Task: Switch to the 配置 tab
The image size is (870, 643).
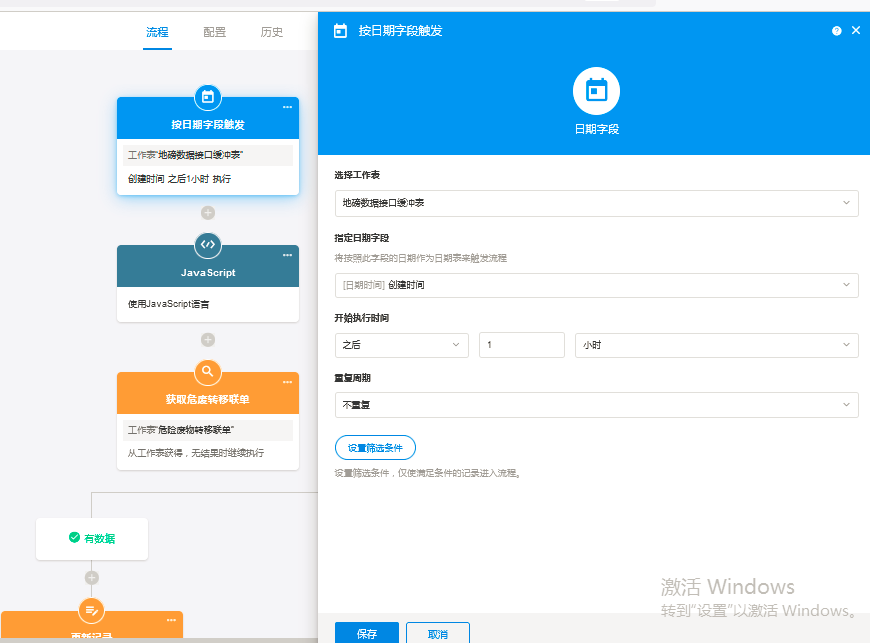Action: [x=214, y=32]
